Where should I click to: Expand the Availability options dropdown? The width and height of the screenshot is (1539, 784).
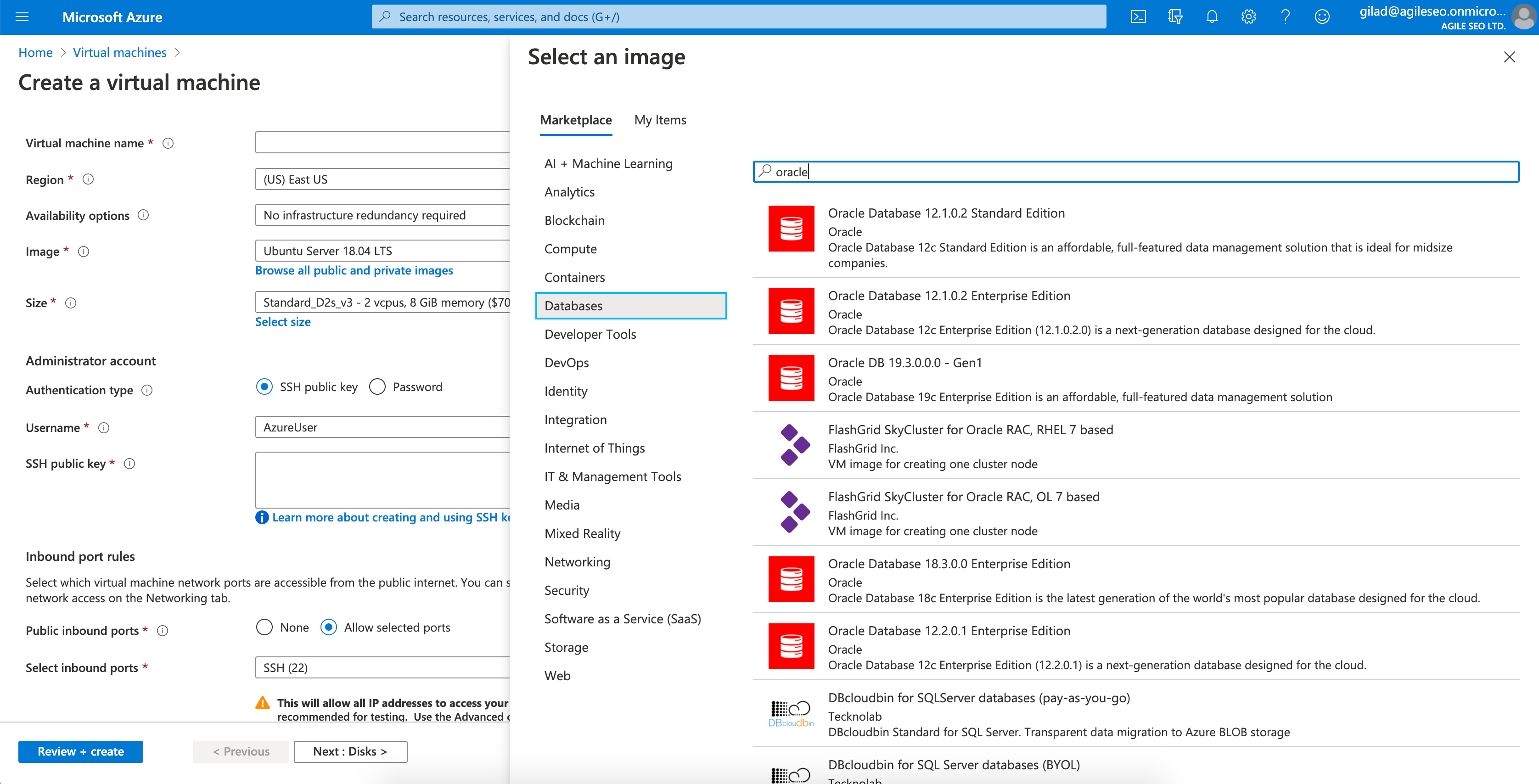tap(382, 215)
